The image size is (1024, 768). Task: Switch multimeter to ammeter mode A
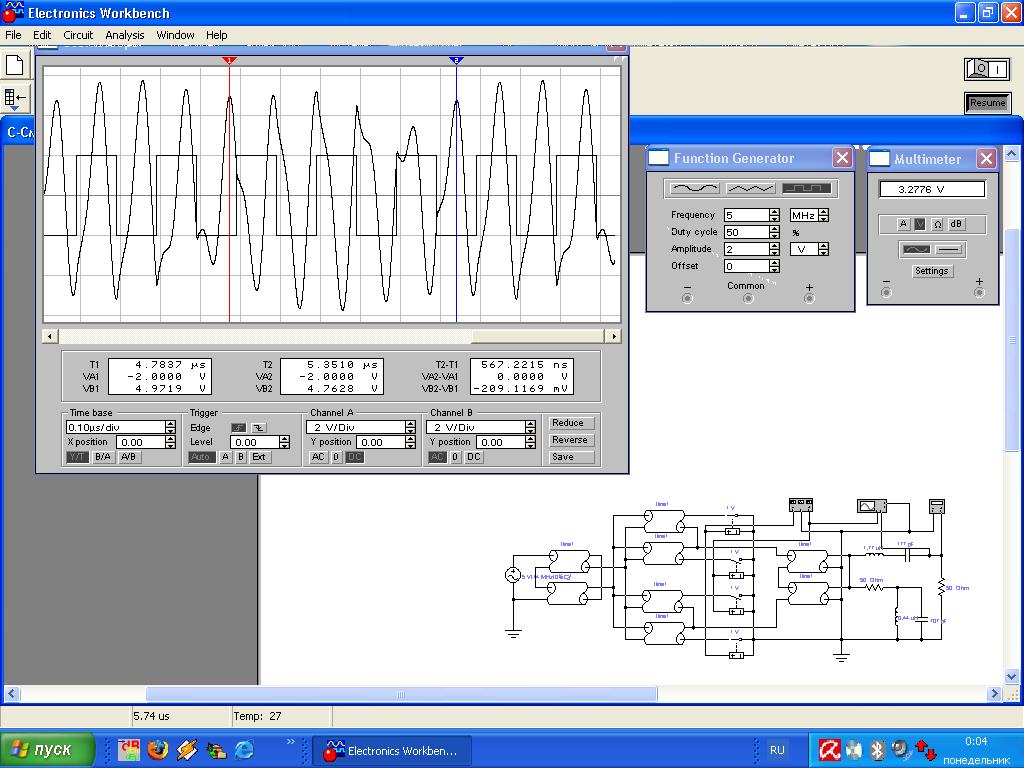click(x=903, y=224)
